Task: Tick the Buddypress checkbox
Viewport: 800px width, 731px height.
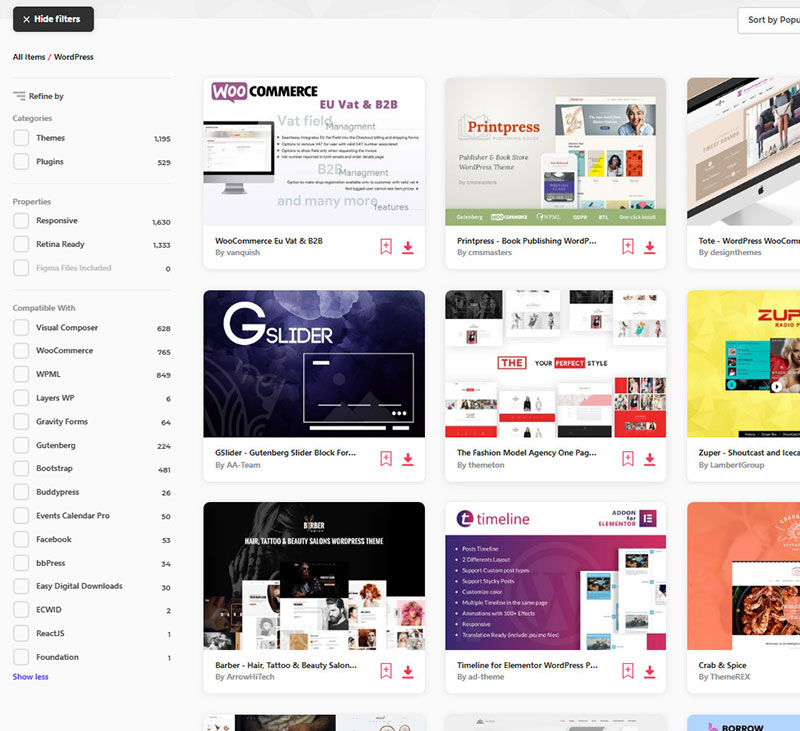Action: click(21, 492)
